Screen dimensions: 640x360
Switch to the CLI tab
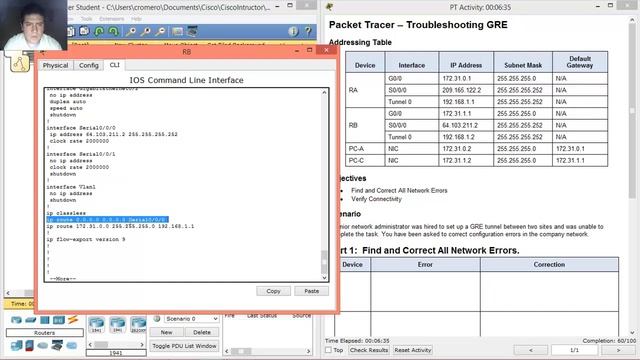(x=115, y=65)
